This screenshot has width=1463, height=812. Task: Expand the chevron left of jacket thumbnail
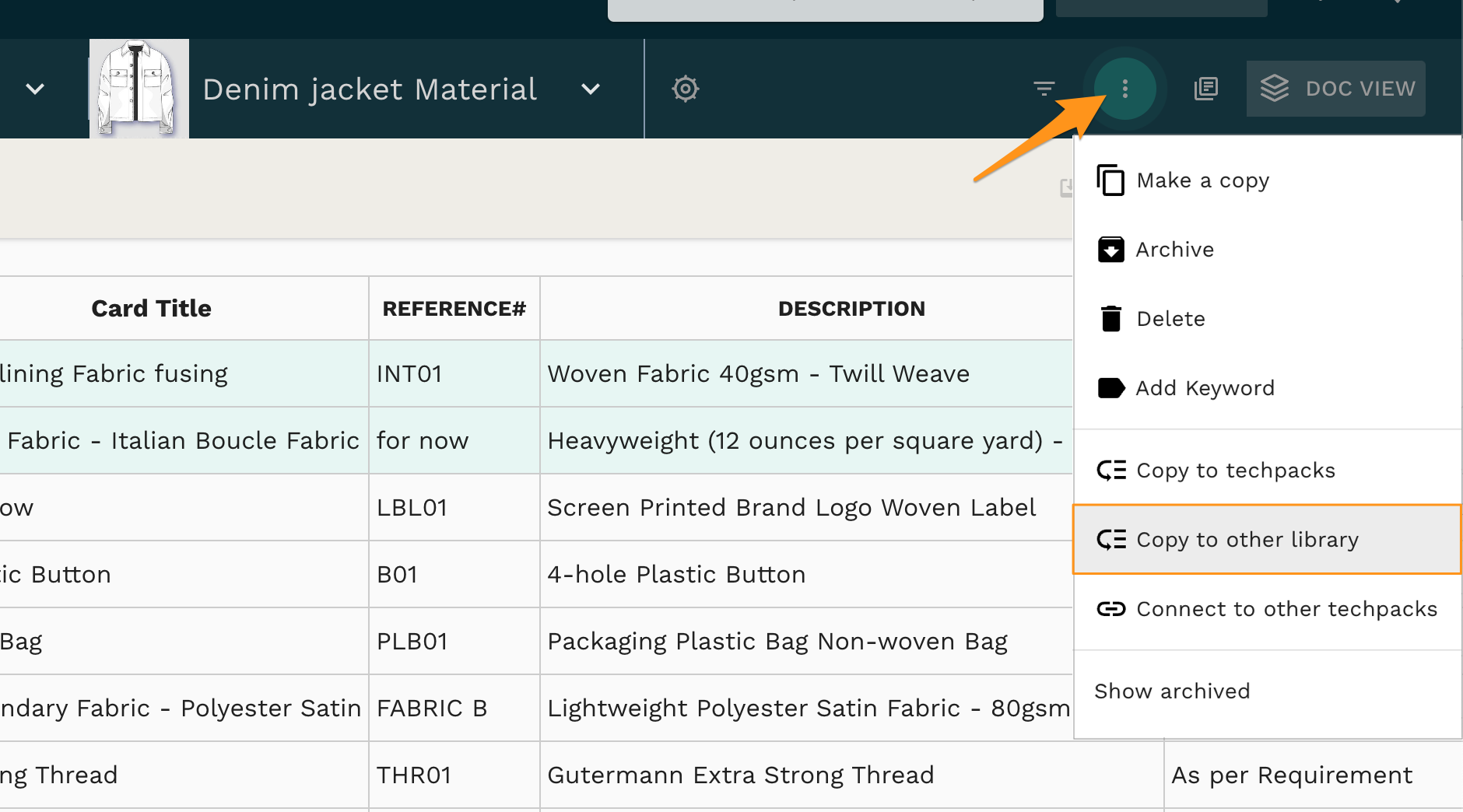coord(35,89)
